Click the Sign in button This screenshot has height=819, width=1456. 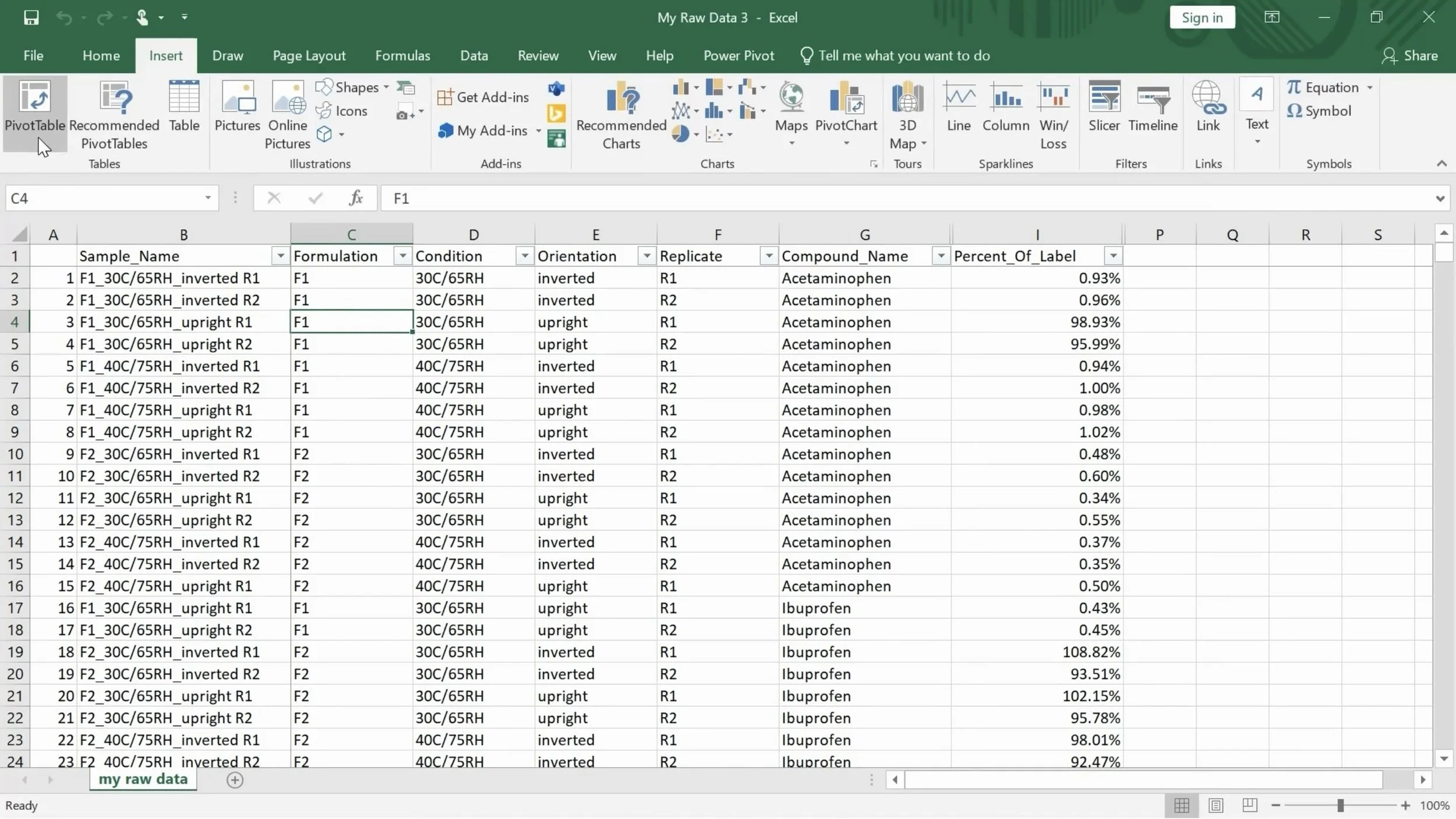(x=1201, y=17)
